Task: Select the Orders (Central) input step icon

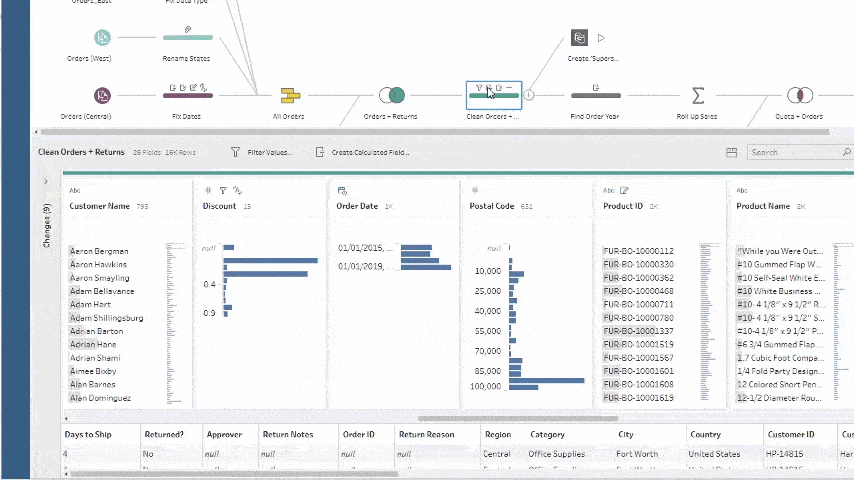Action: [x=102, y=96]
